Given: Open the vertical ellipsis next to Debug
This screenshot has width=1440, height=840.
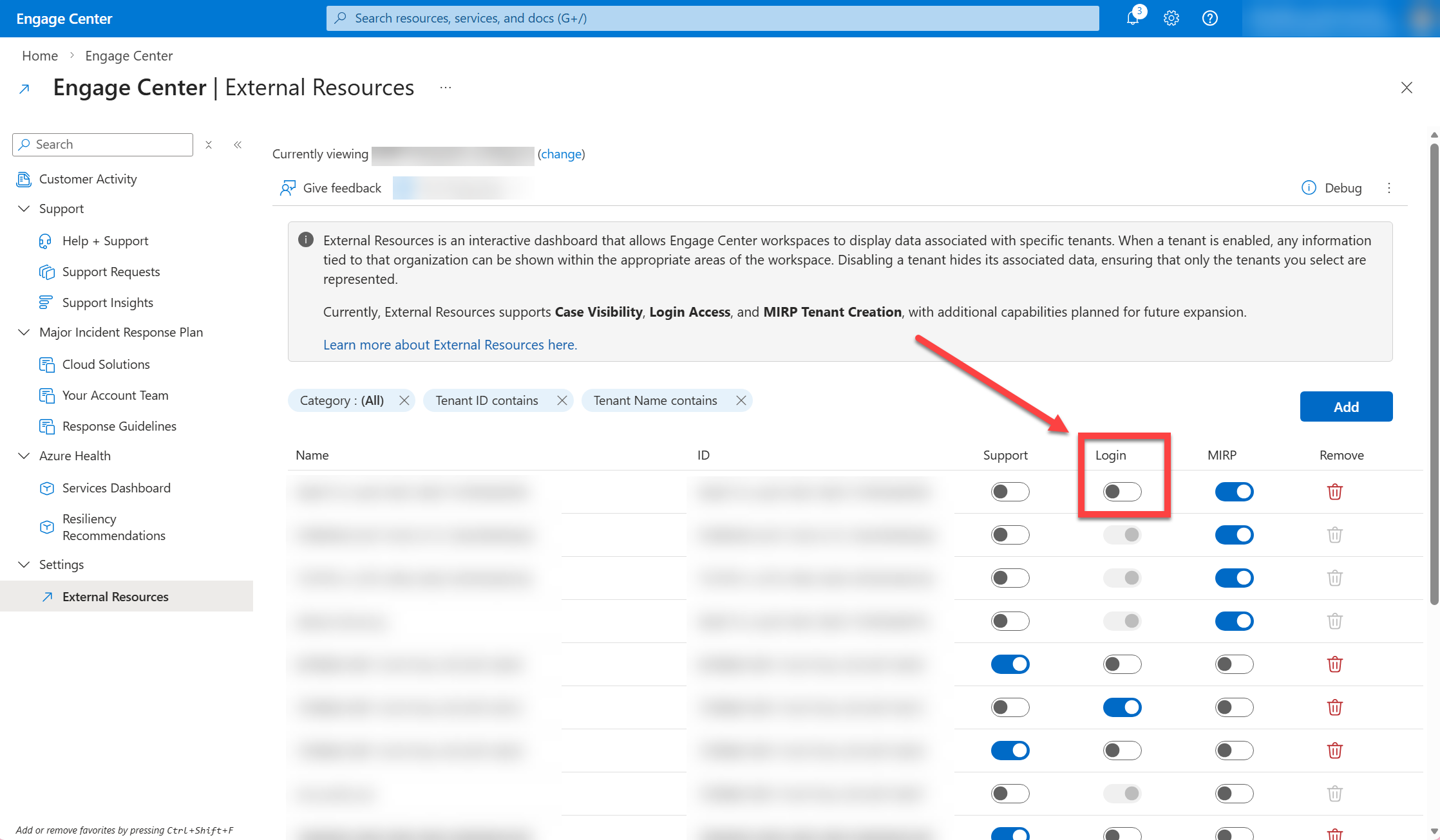Looking at the screenshot, I should coord(1389,188).
